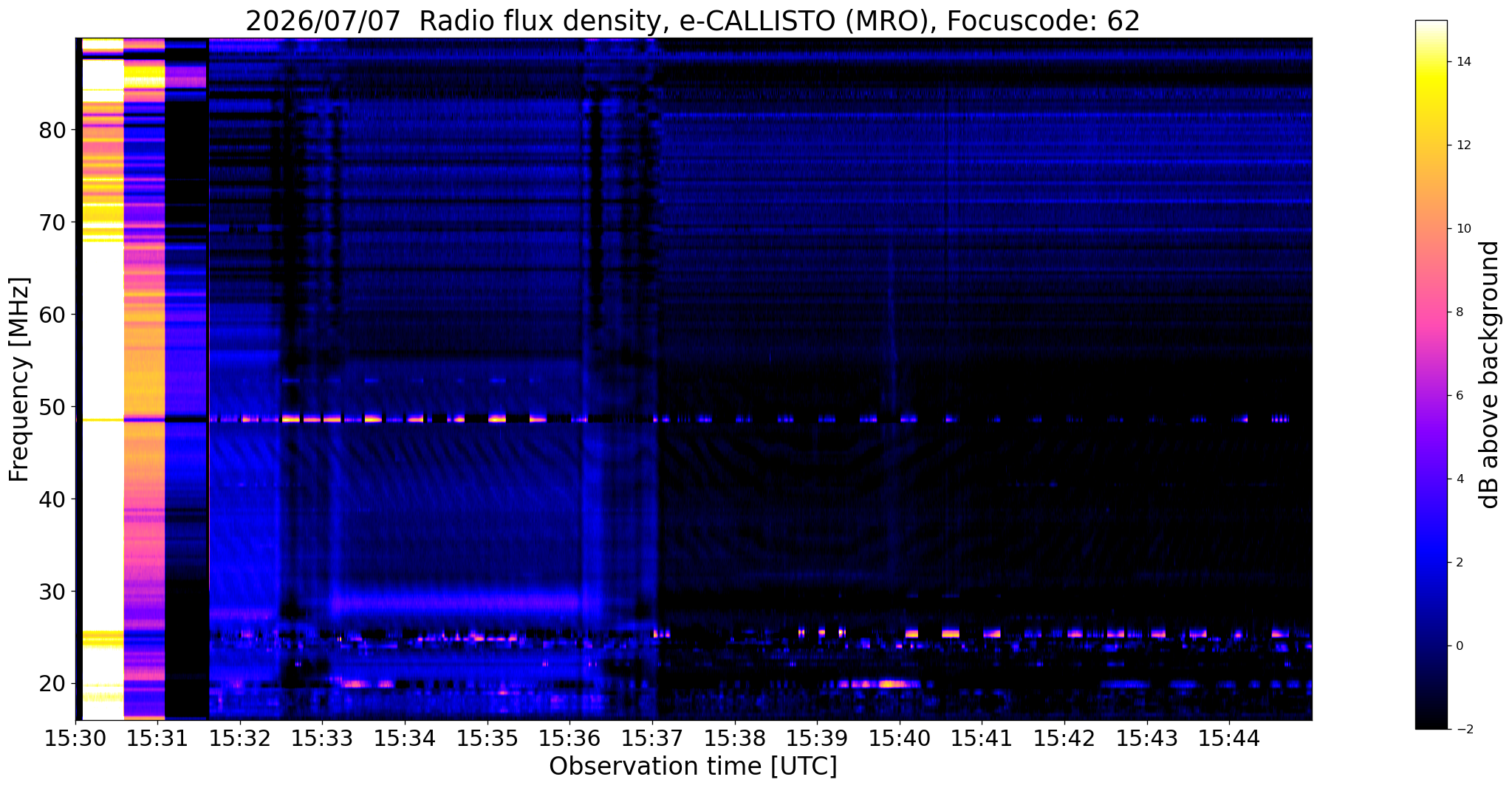This screenshot has height=788, width=1512.
Task: Select the 'Focuscode: 62' title text
Action: click(1043, 21)
